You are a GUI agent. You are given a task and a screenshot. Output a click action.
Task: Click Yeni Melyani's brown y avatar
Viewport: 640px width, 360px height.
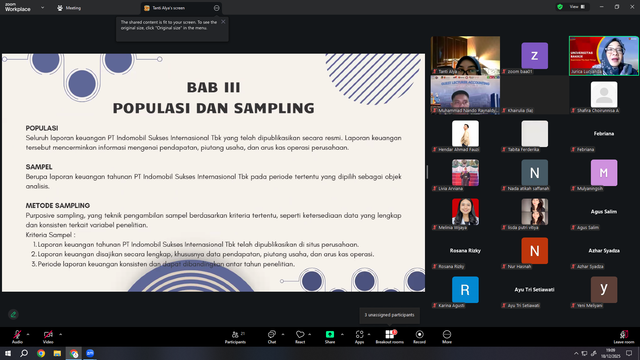coord(604,289)
